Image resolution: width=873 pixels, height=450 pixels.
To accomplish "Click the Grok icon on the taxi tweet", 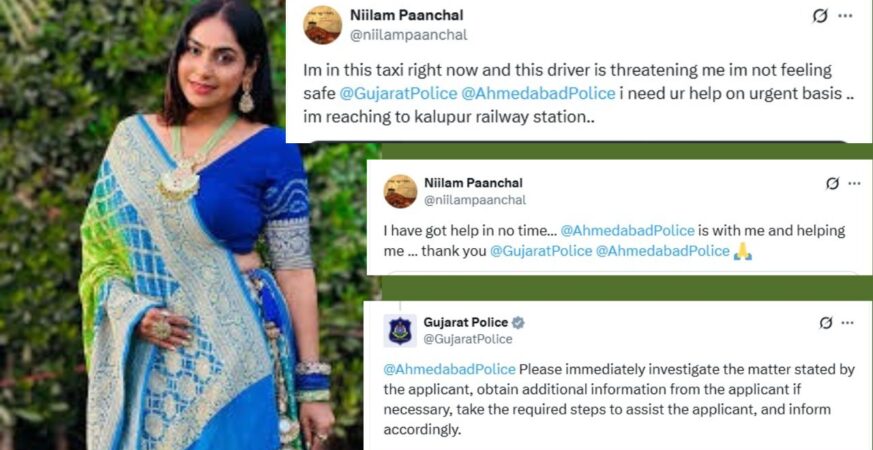I will coord(820,16).
